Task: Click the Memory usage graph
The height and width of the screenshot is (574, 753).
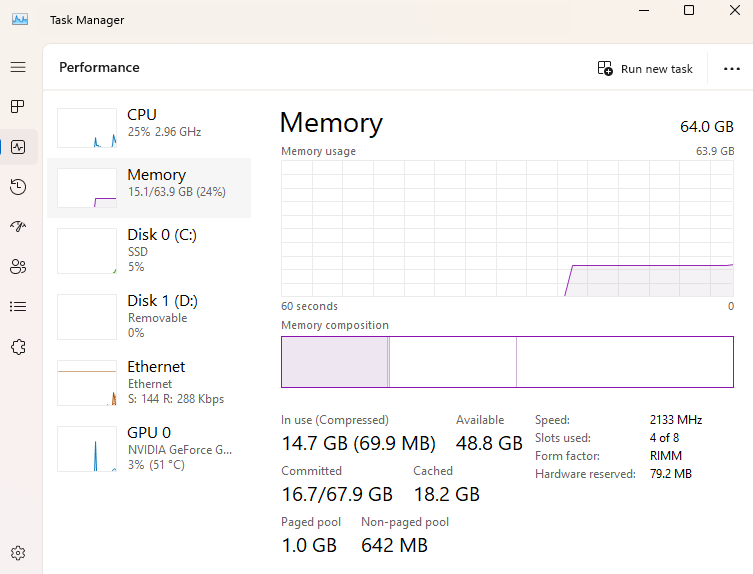Action: [507, 229]
